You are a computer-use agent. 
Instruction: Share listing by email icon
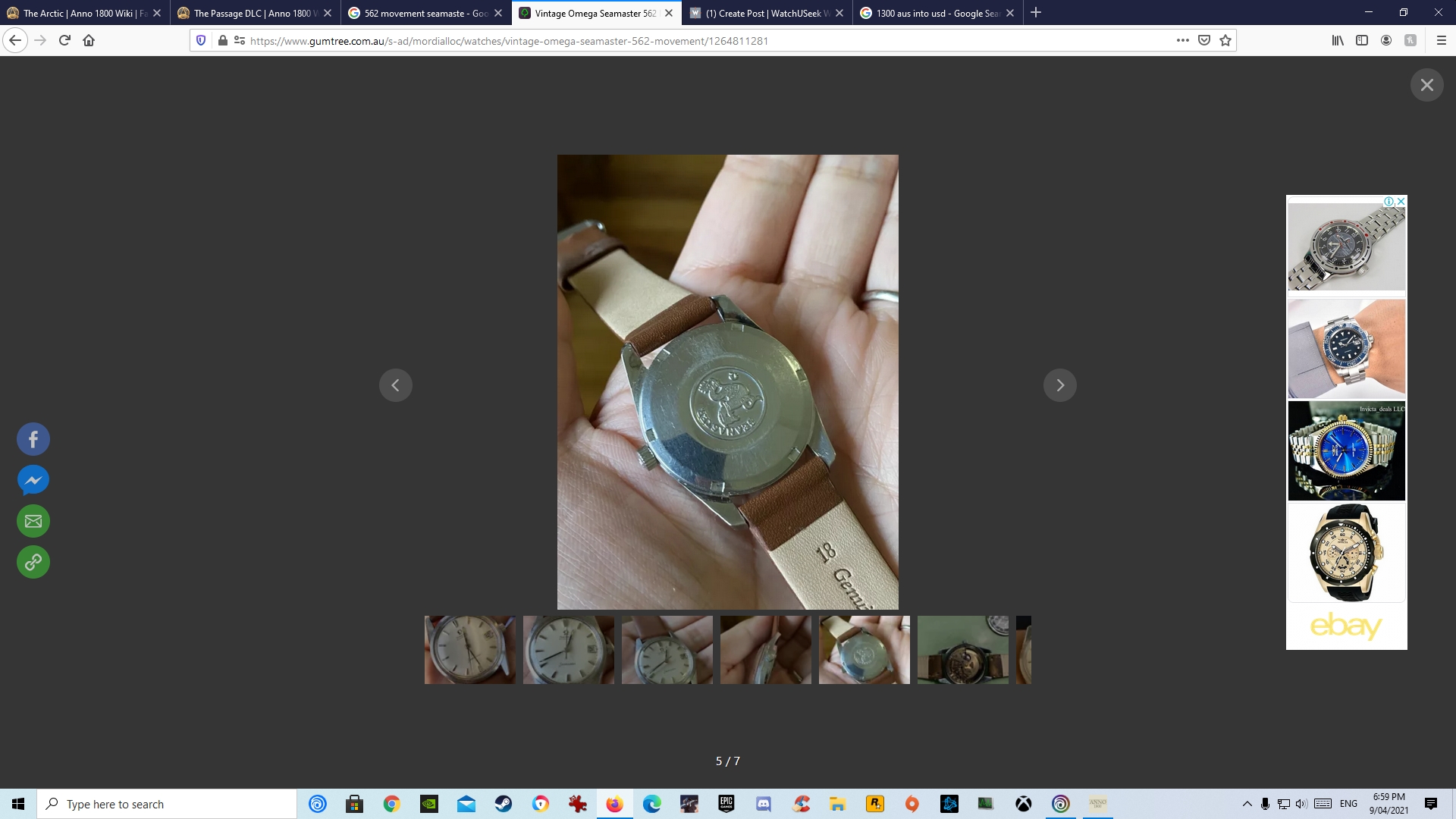tap(33, 521)
